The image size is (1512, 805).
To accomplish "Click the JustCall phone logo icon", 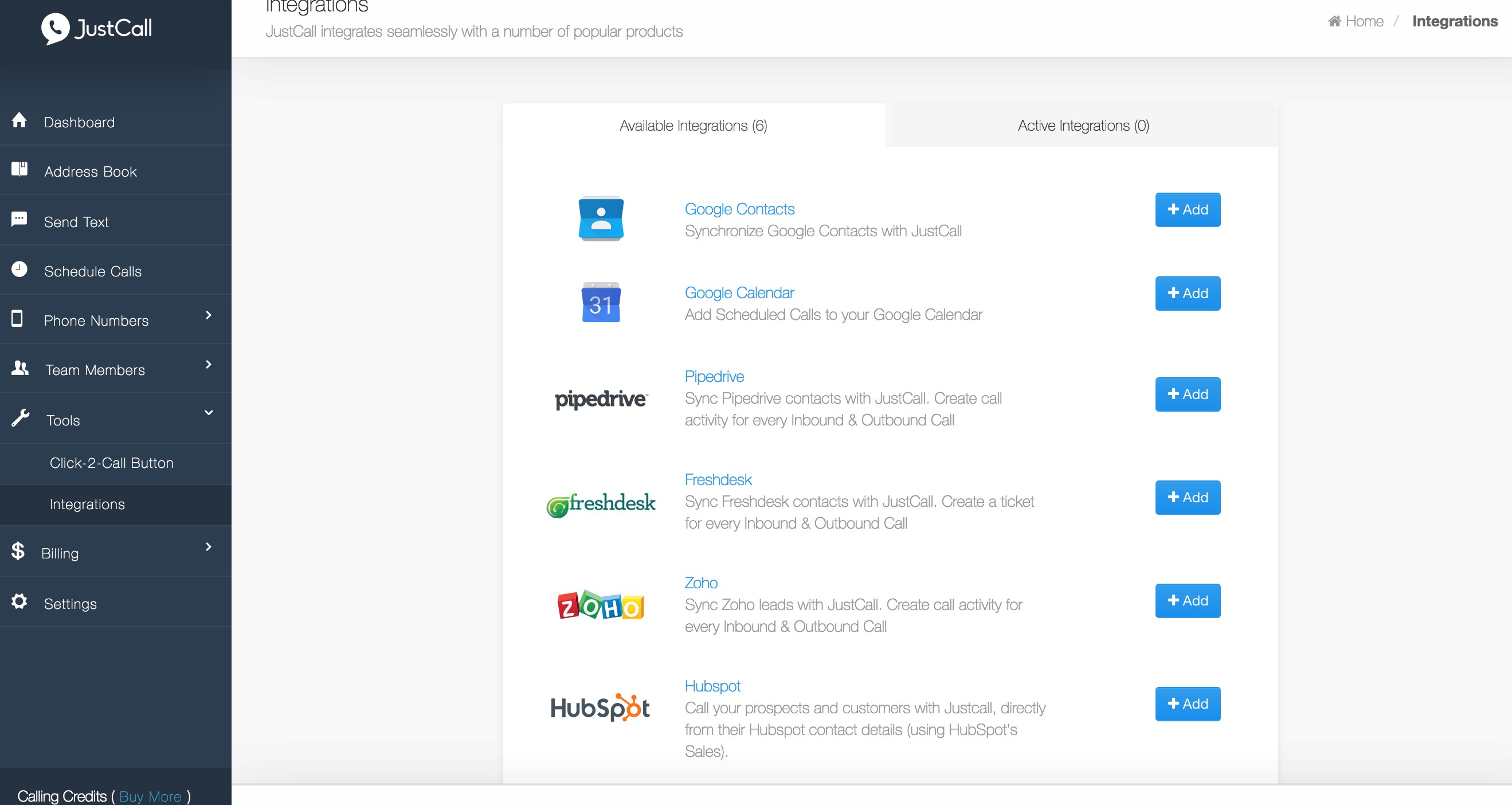I will point(55,28).
